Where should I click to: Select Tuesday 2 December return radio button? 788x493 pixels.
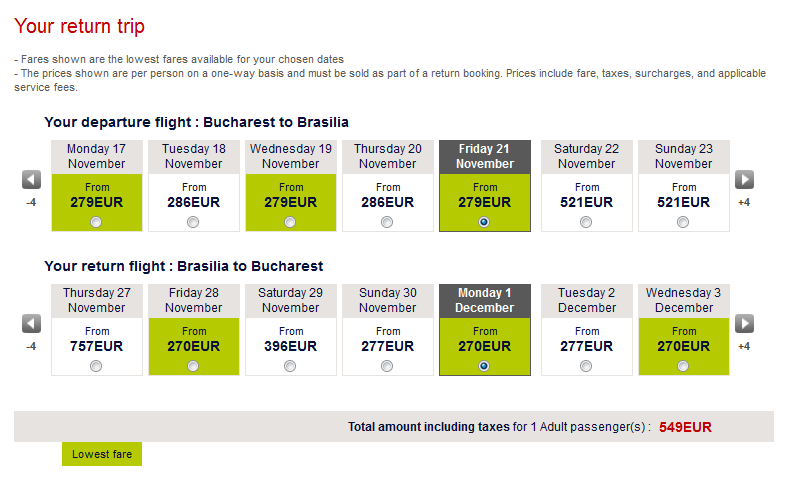pos(586,366)
